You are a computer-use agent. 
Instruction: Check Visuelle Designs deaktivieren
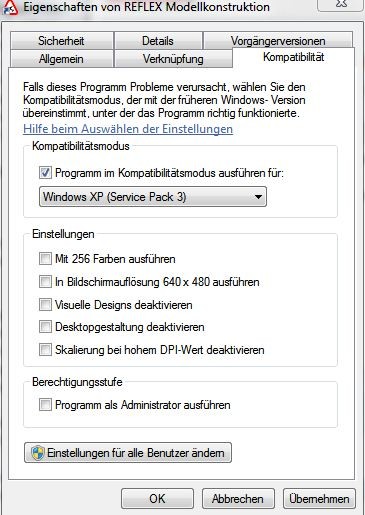click(45, 305)
